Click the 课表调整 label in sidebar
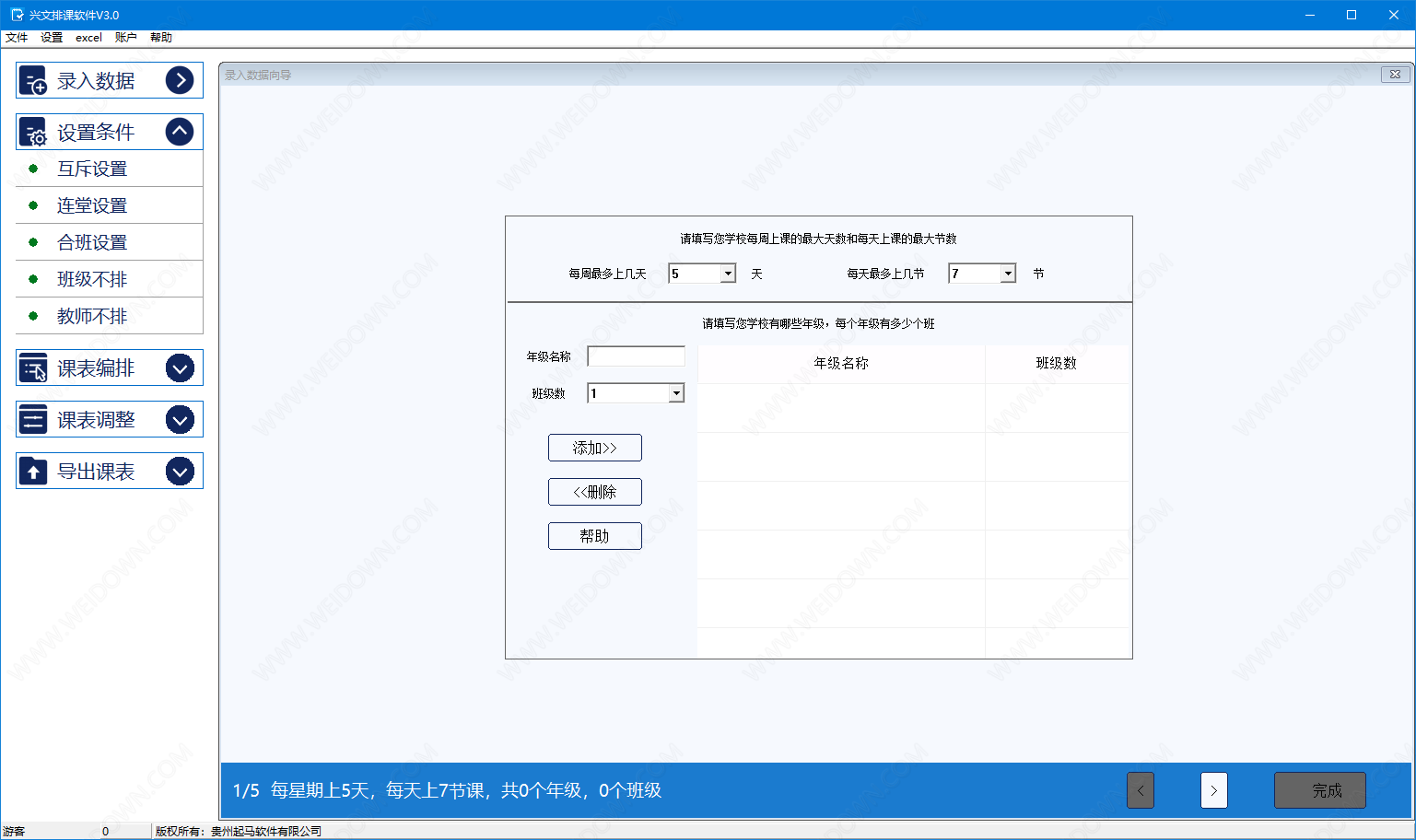Image resolution: width=1416 pixels, height=840 pixels. click(x=96, y=420)
